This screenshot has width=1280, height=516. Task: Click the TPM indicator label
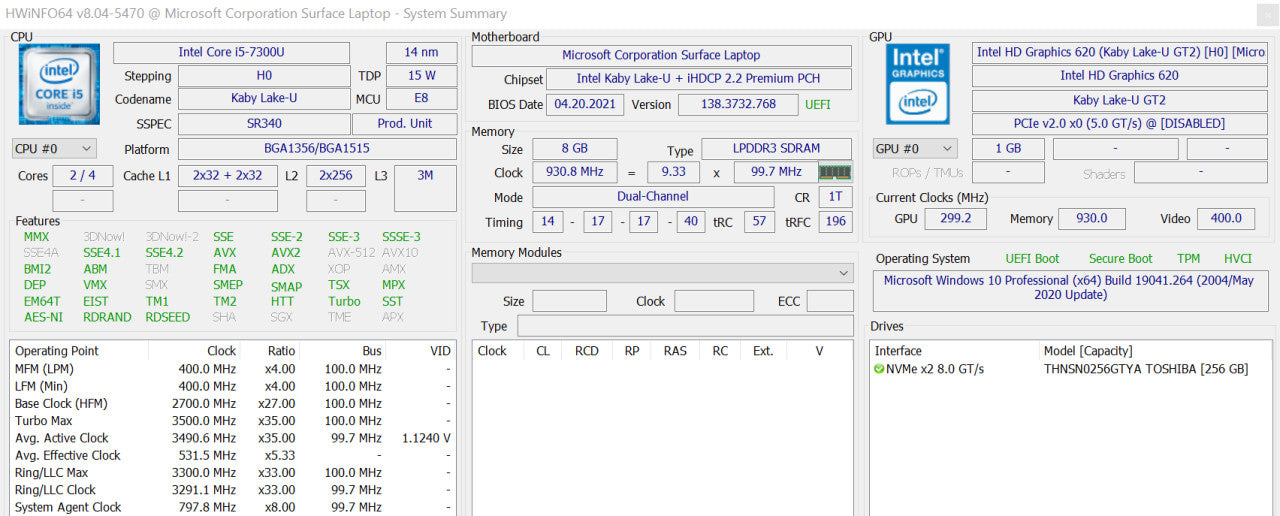point(1188,258)
